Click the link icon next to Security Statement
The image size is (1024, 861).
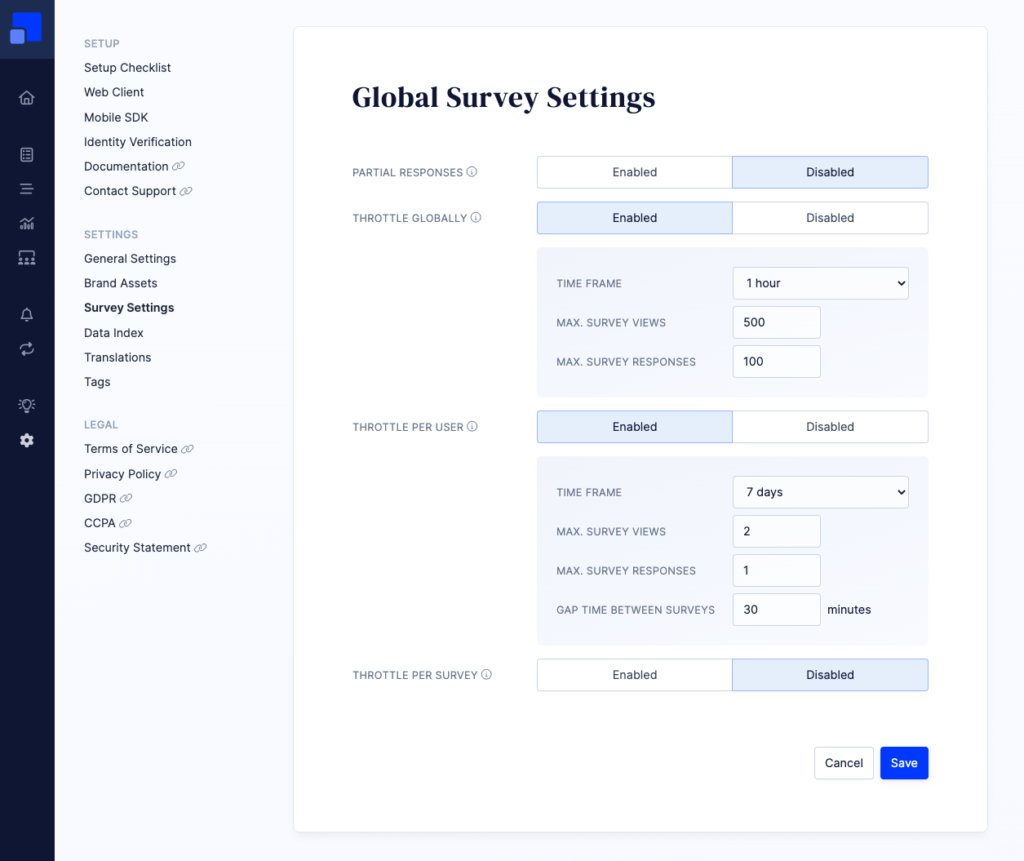click(200, 548)
